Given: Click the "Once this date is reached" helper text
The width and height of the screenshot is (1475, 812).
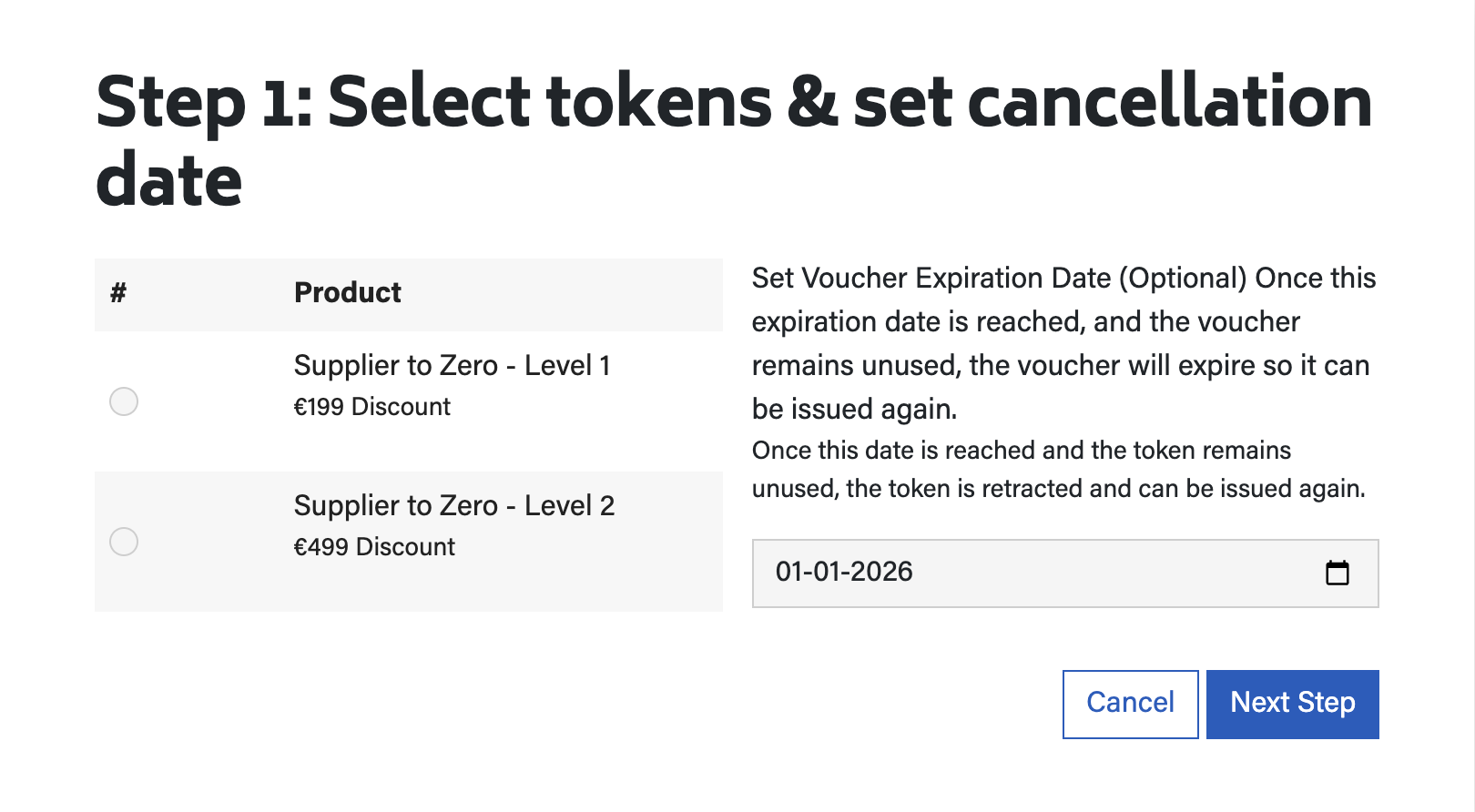Looking at the screenshot, I should (x=1021, y=451).
